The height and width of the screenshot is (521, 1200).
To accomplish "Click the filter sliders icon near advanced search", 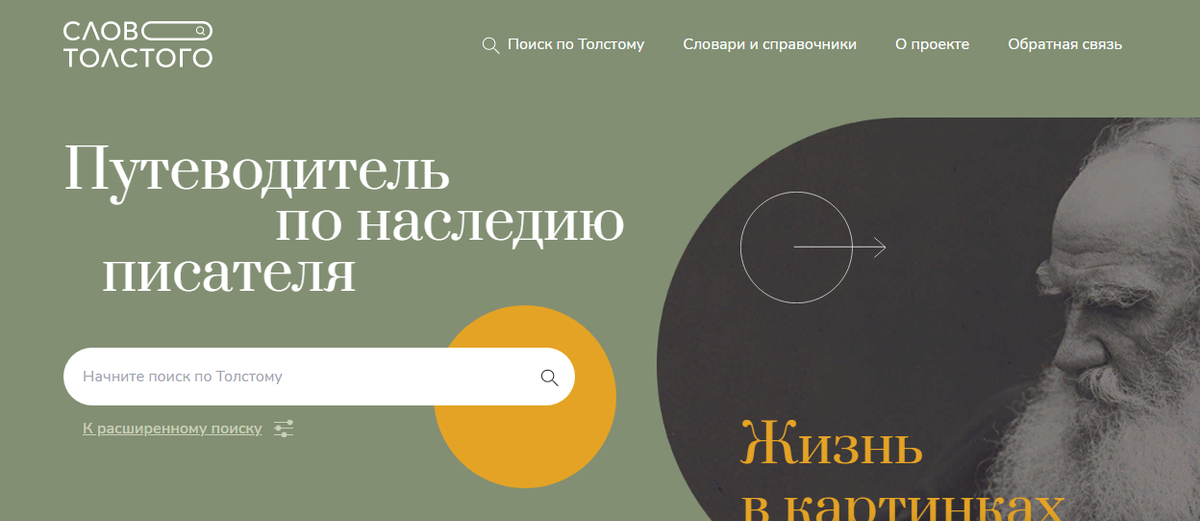I will (x=284, y=429).
